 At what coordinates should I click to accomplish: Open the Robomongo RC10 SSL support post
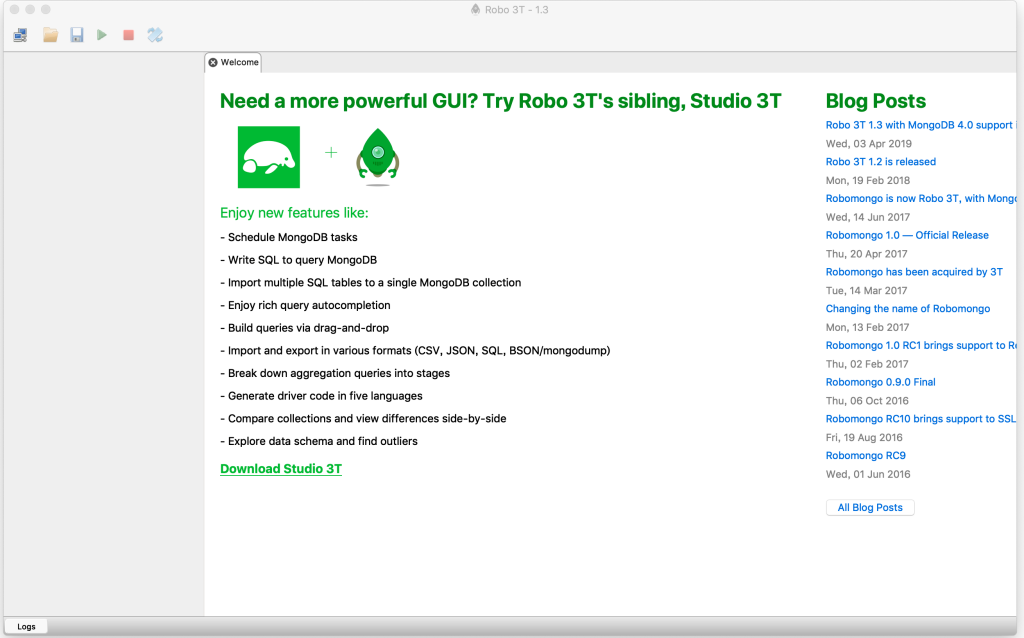921,419
